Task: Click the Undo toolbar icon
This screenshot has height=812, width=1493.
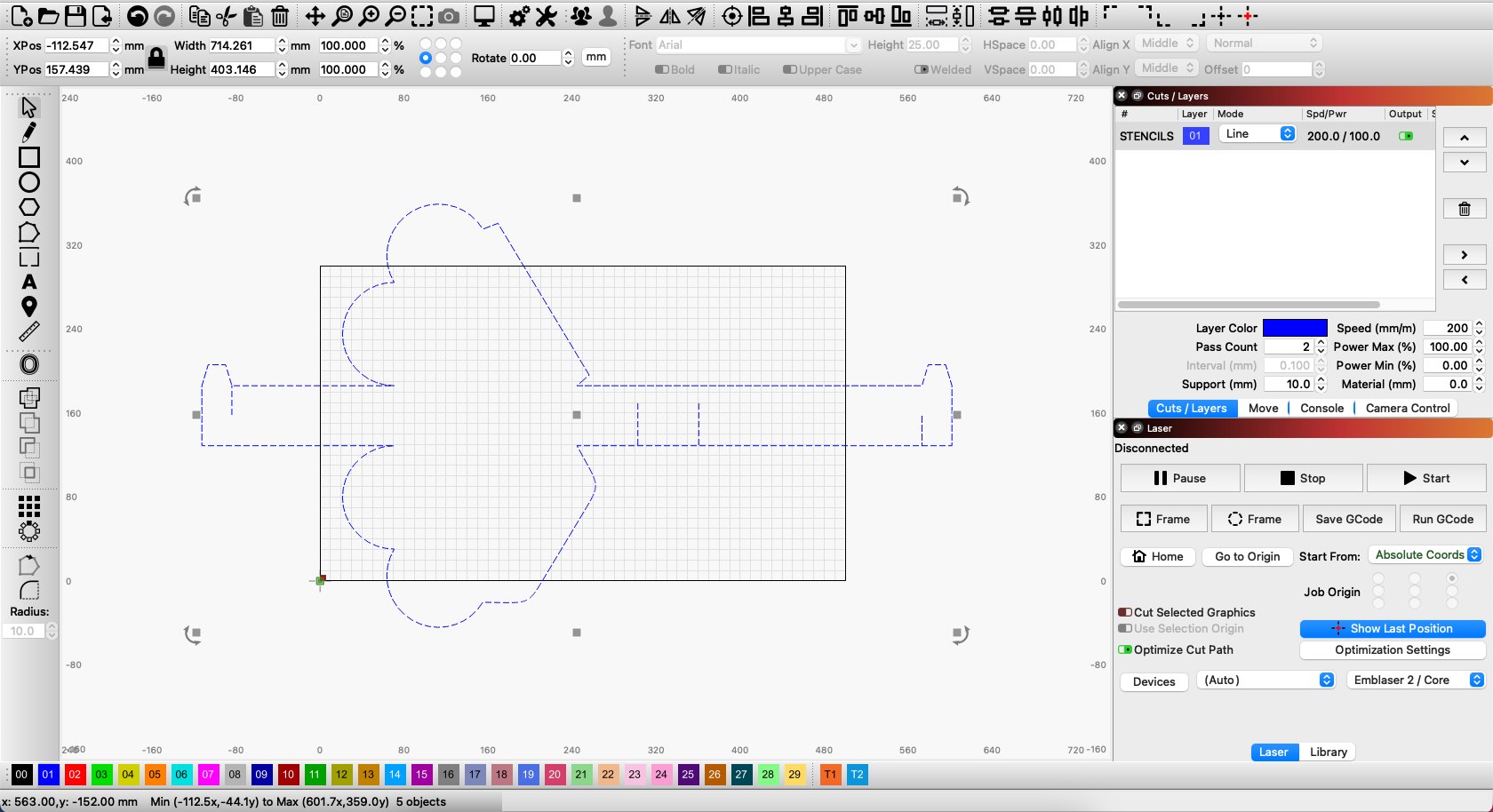Action: click(138, 15)
